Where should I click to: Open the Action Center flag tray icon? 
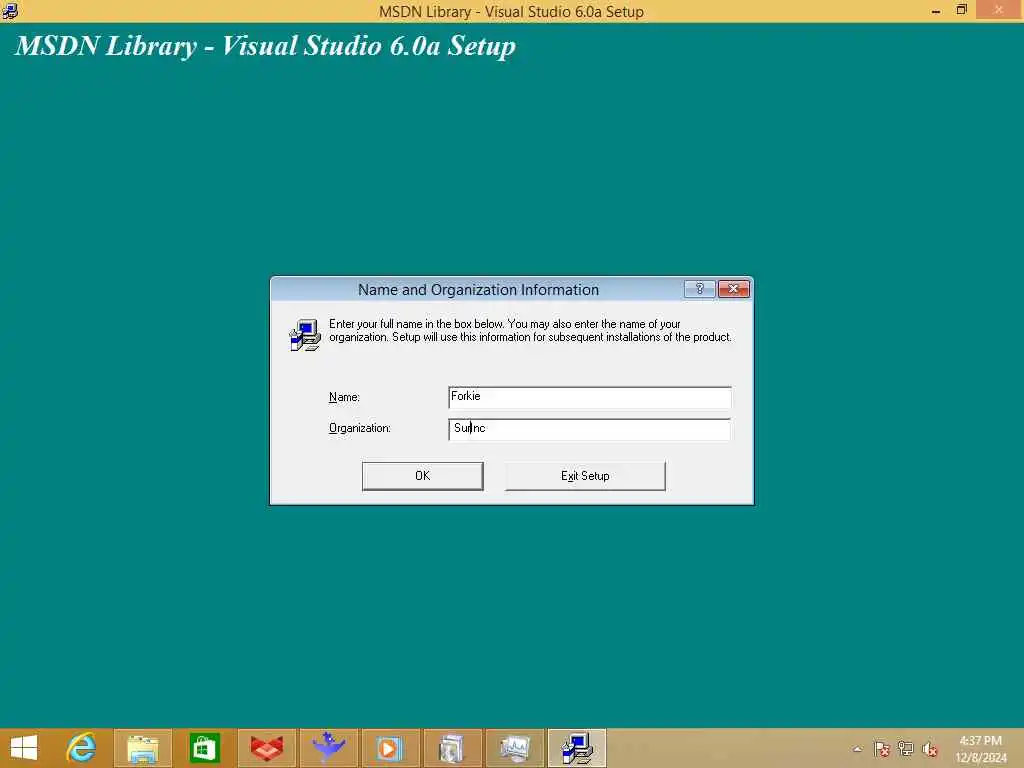882,749
